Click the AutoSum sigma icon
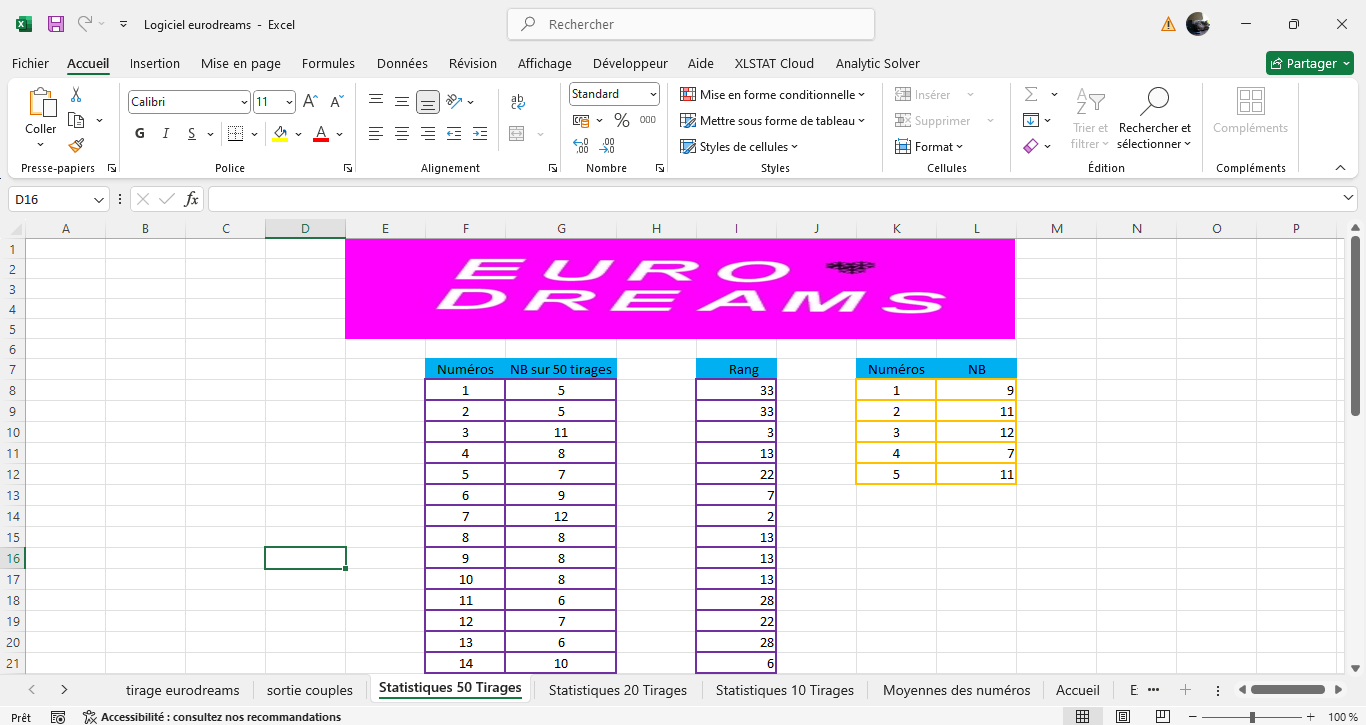This screenshot has width=1366, height=725. [x=1031, y=95]
